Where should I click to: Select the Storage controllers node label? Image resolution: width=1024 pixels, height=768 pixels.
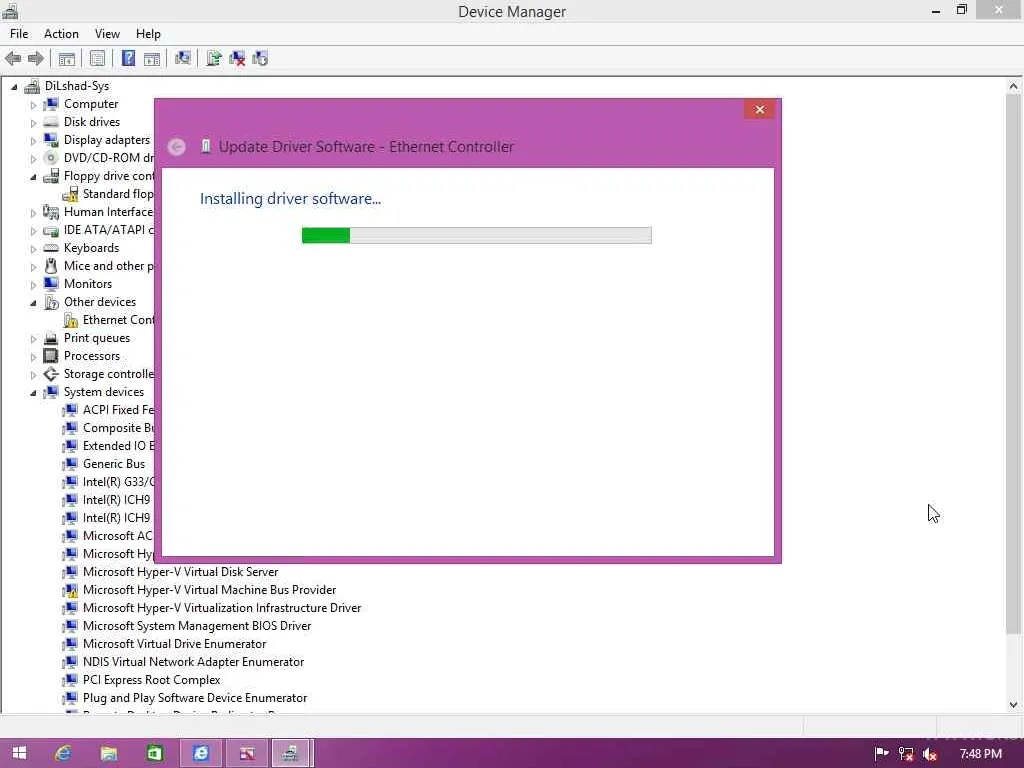tap(108, 374)
